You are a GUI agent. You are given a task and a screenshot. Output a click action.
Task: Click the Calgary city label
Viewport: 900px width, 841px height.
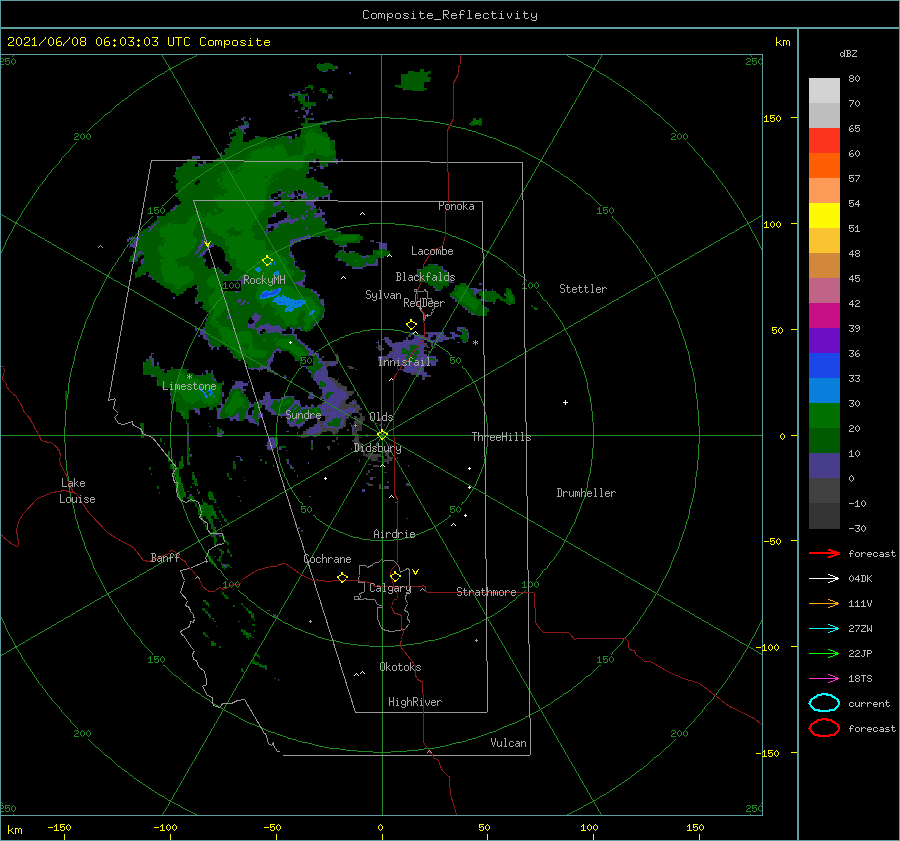coord(390,588)
